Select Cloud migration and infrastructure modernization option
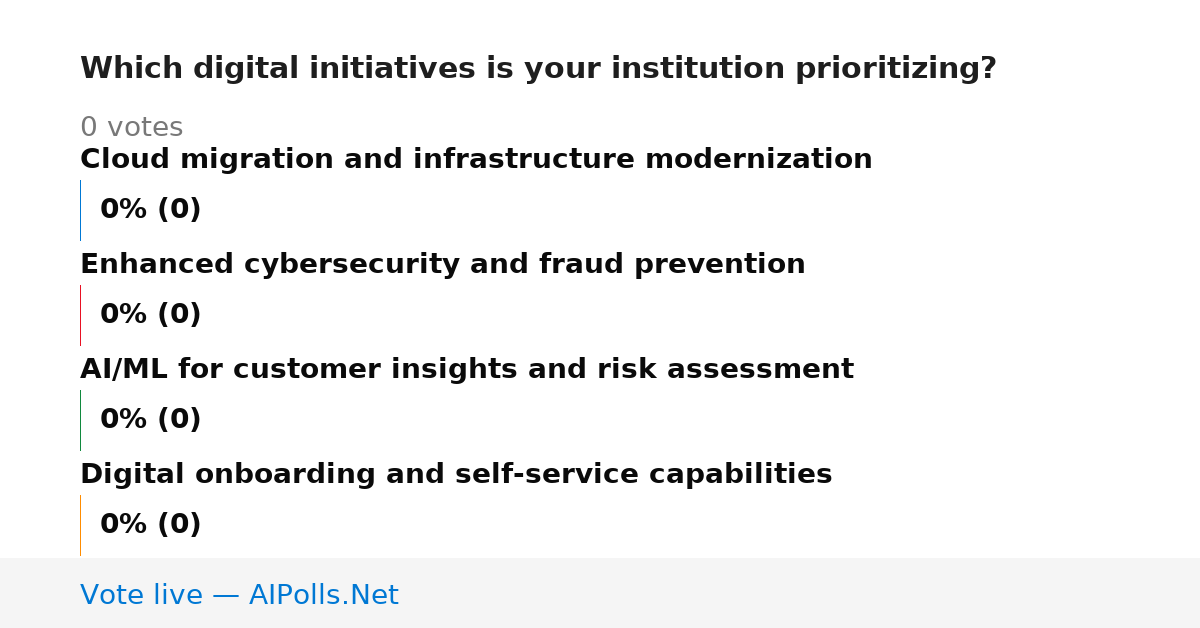The width and height of the screenshot is (1200, 628). (x=476, y=160)
